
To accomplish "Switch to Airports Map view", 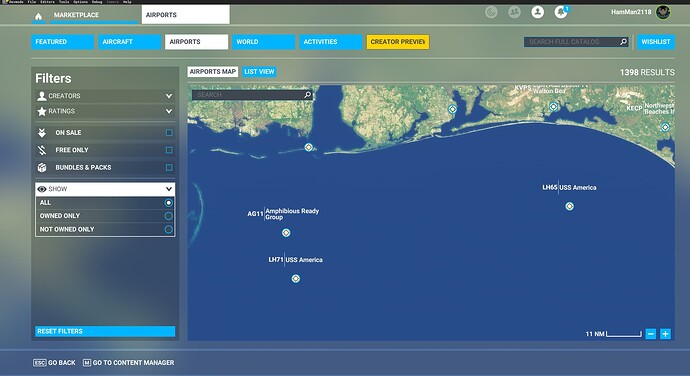I will pyautogui.click(x=213, y=72).
